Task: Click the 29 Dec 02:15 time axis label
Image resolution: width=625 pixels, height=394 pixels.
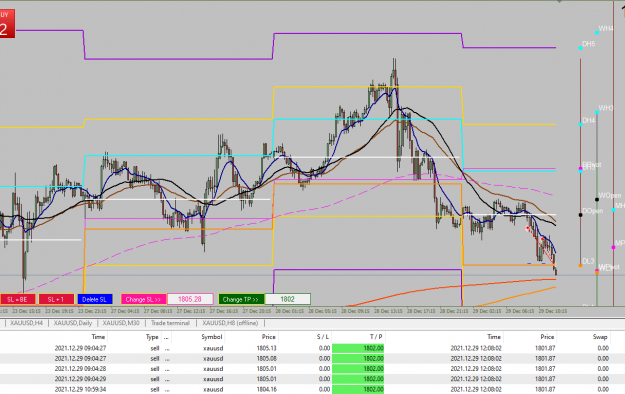Action: pyautogui.click(x=487, y=311)
